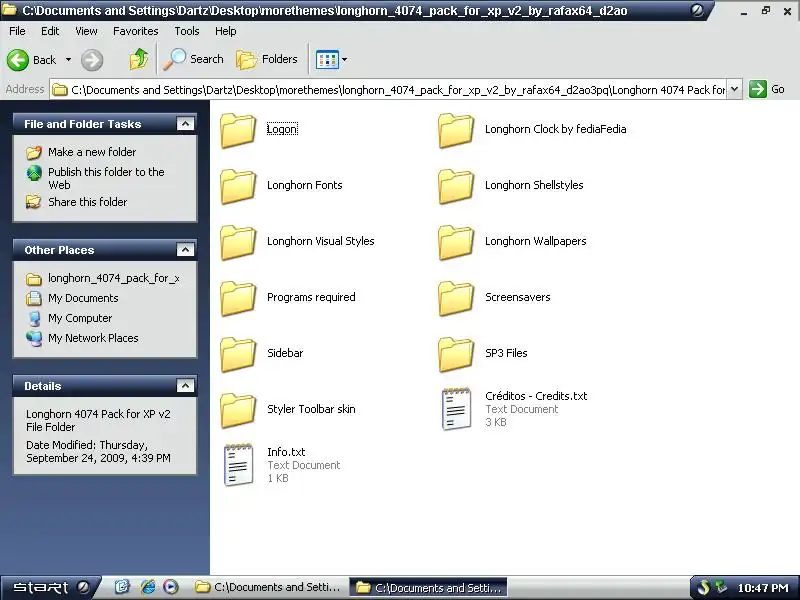Open the View menu

coord(86,31)
